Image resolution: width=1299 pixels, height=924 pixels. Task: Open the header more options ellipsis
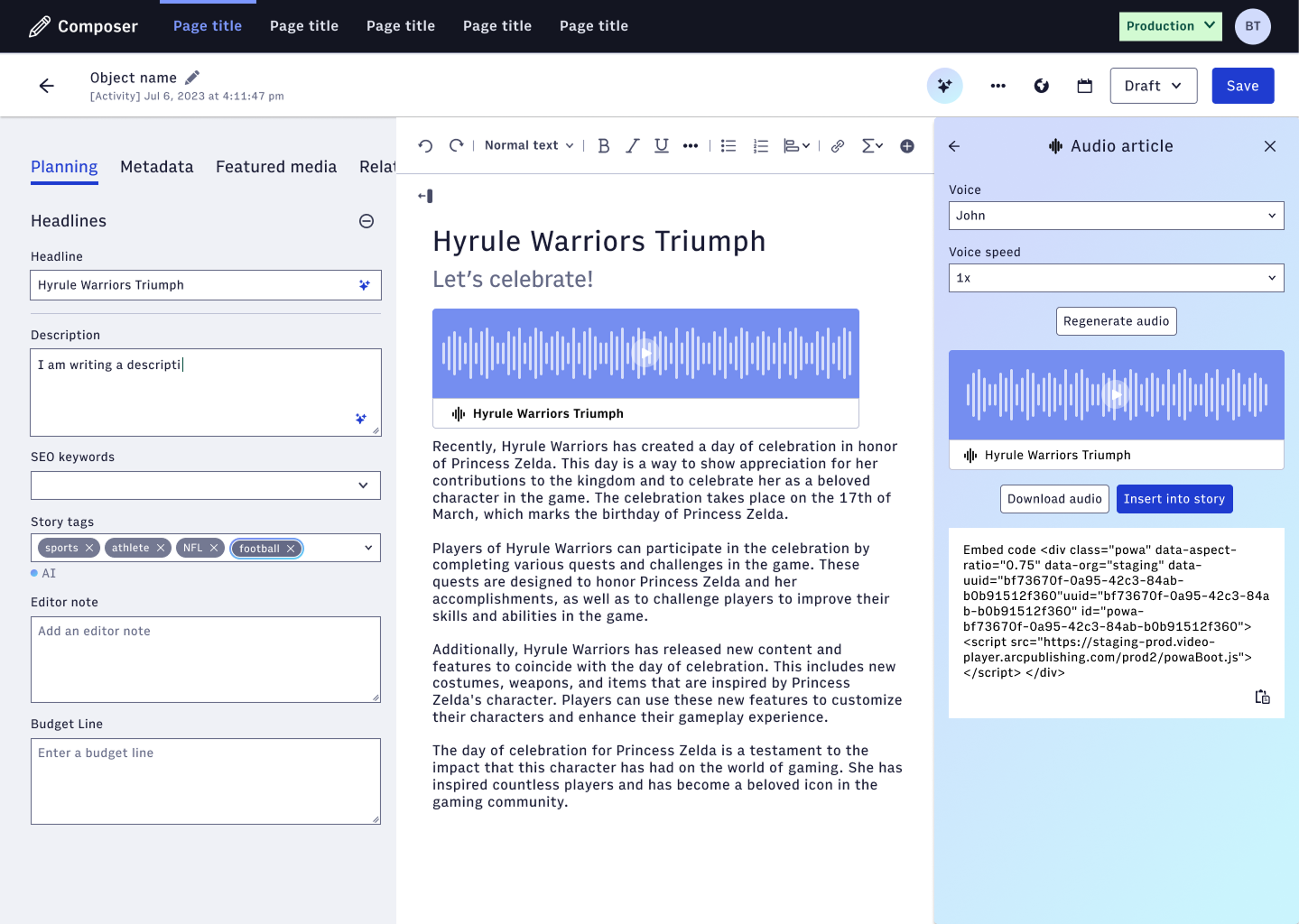click(x=997, y=86)
